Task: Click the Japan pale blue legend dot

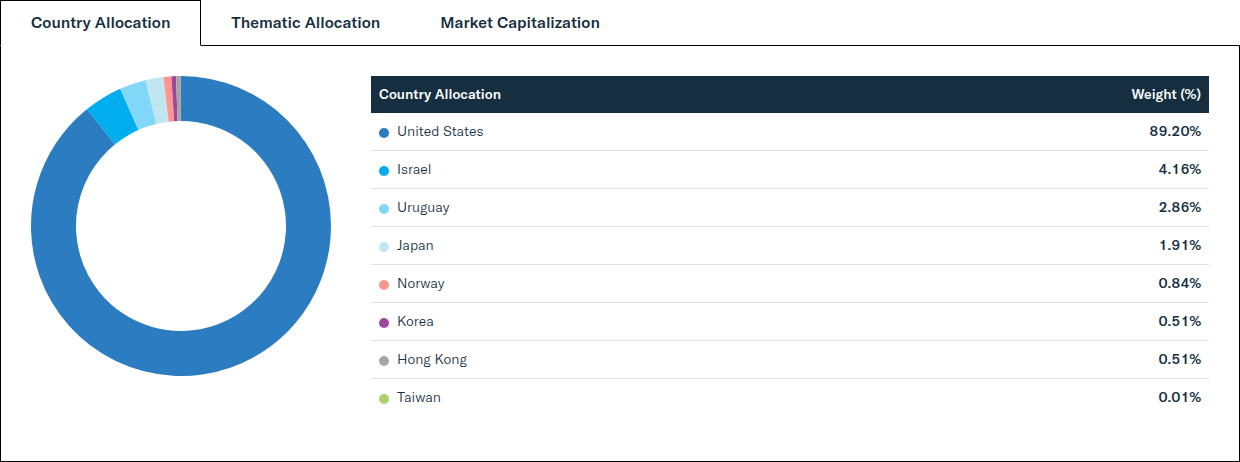Action: click(x=384, y=246)
